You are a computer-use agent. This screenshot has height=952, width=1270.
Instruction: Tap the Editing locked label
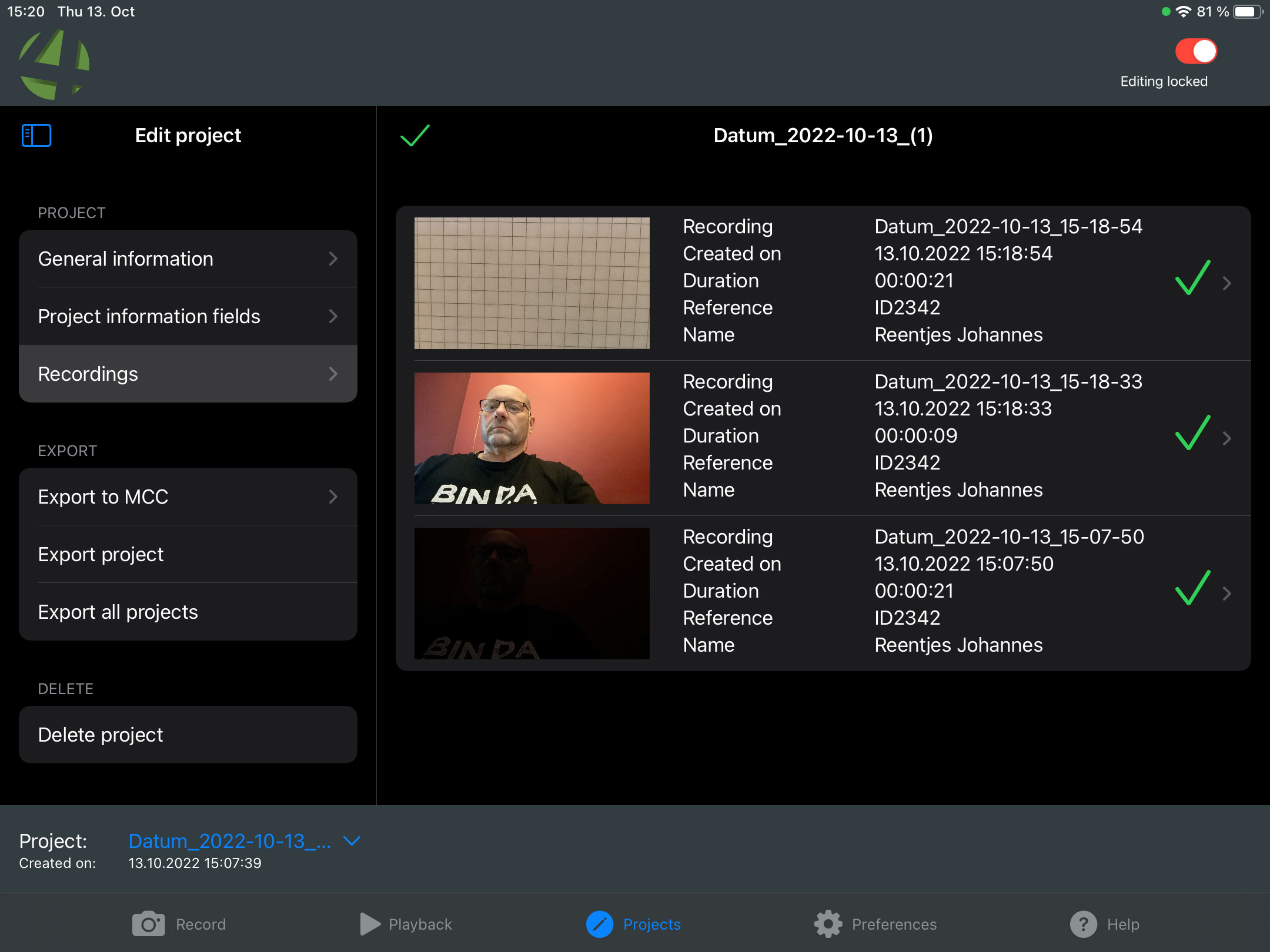click(1164, 81)
